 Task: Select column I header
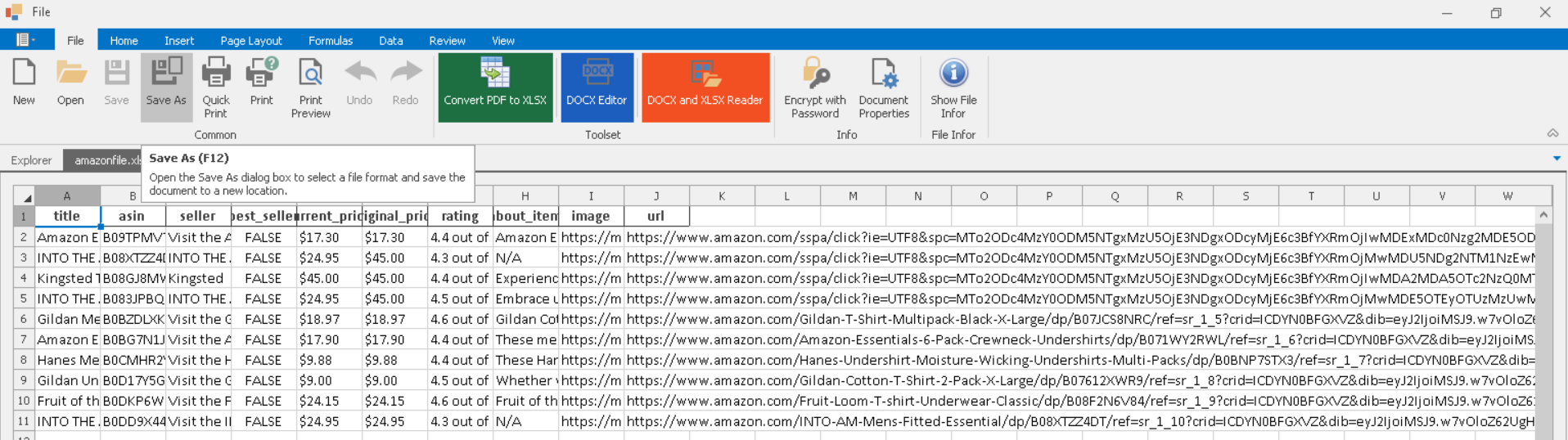[591, 196]
